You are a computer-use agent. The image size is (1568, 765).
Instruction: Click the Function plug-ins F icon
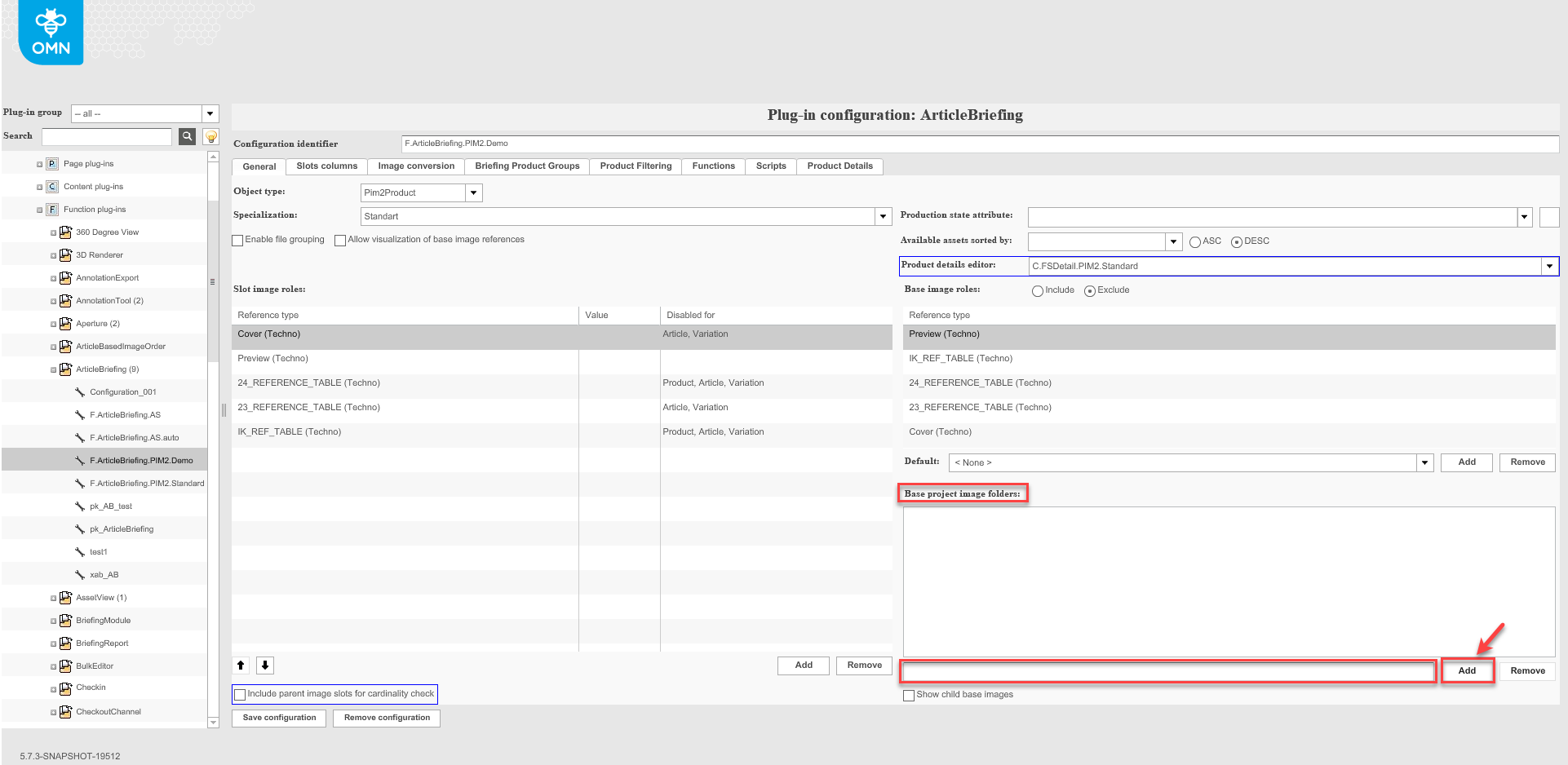[52, 210]
